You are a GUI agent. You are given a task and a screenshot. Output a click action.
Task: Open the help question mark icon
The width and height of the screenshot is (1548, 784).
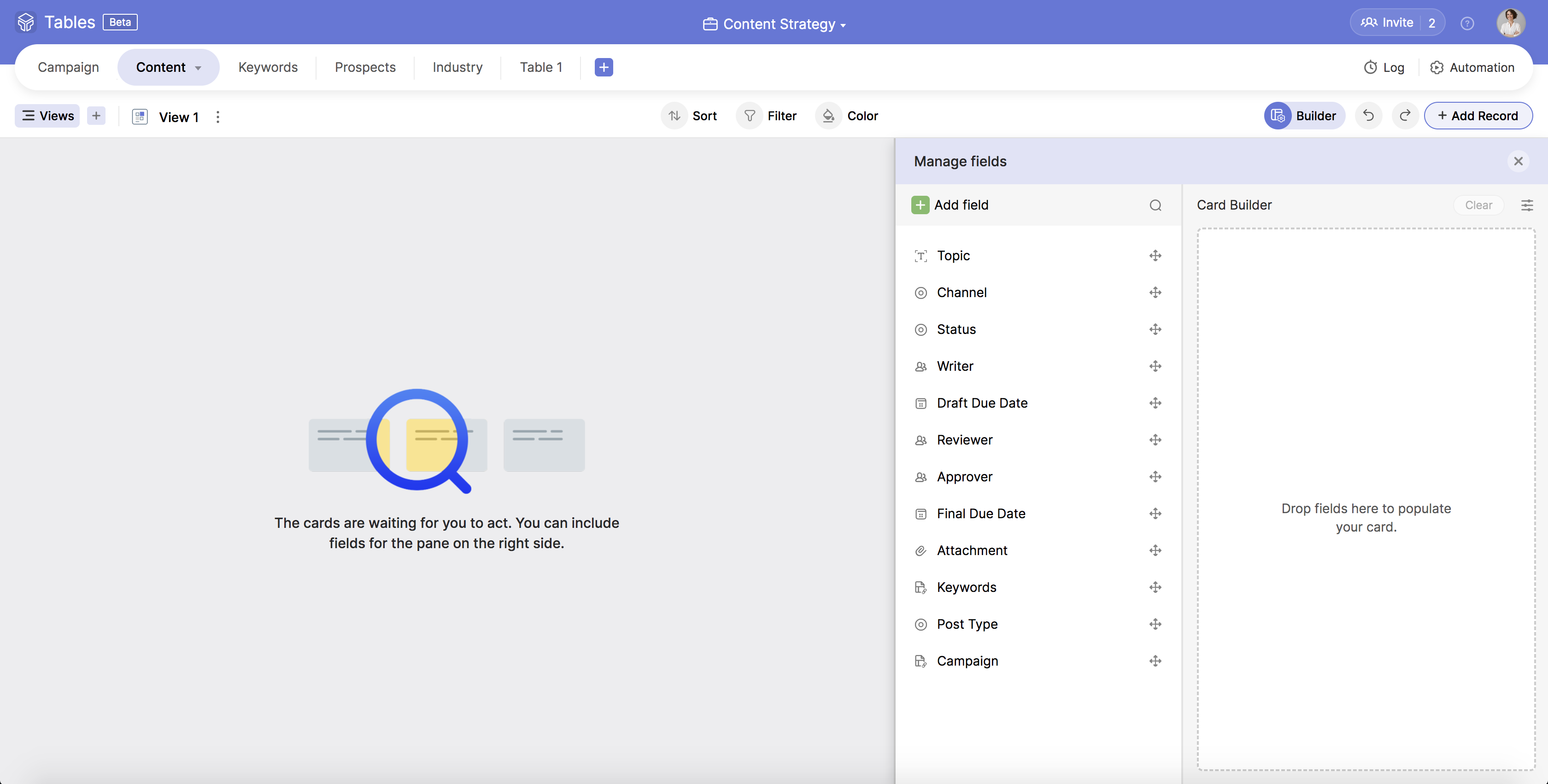(1467, 23)
